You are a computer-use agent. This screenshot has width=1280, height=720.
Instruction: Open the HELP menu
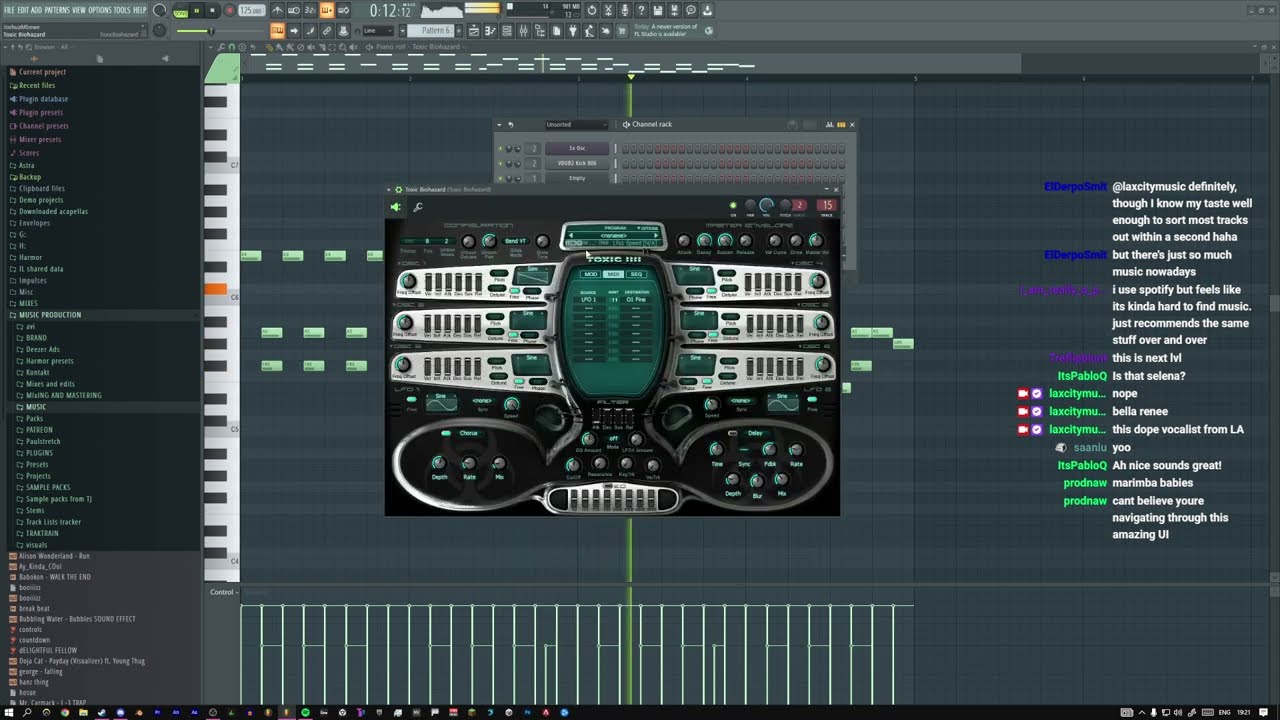(139, 10)
